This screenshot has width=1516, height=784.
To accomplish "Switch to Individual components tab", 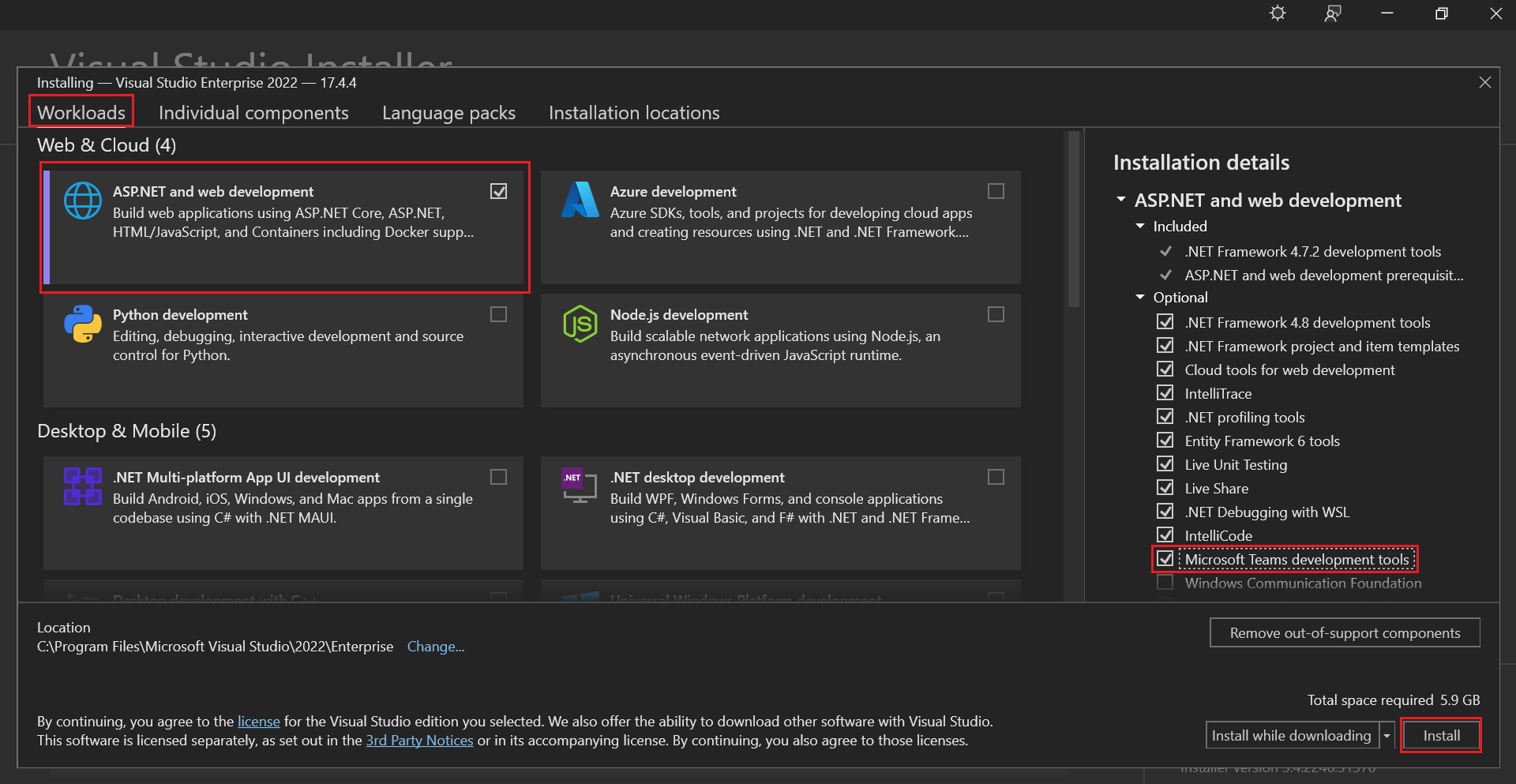I will tap(253, 112).
